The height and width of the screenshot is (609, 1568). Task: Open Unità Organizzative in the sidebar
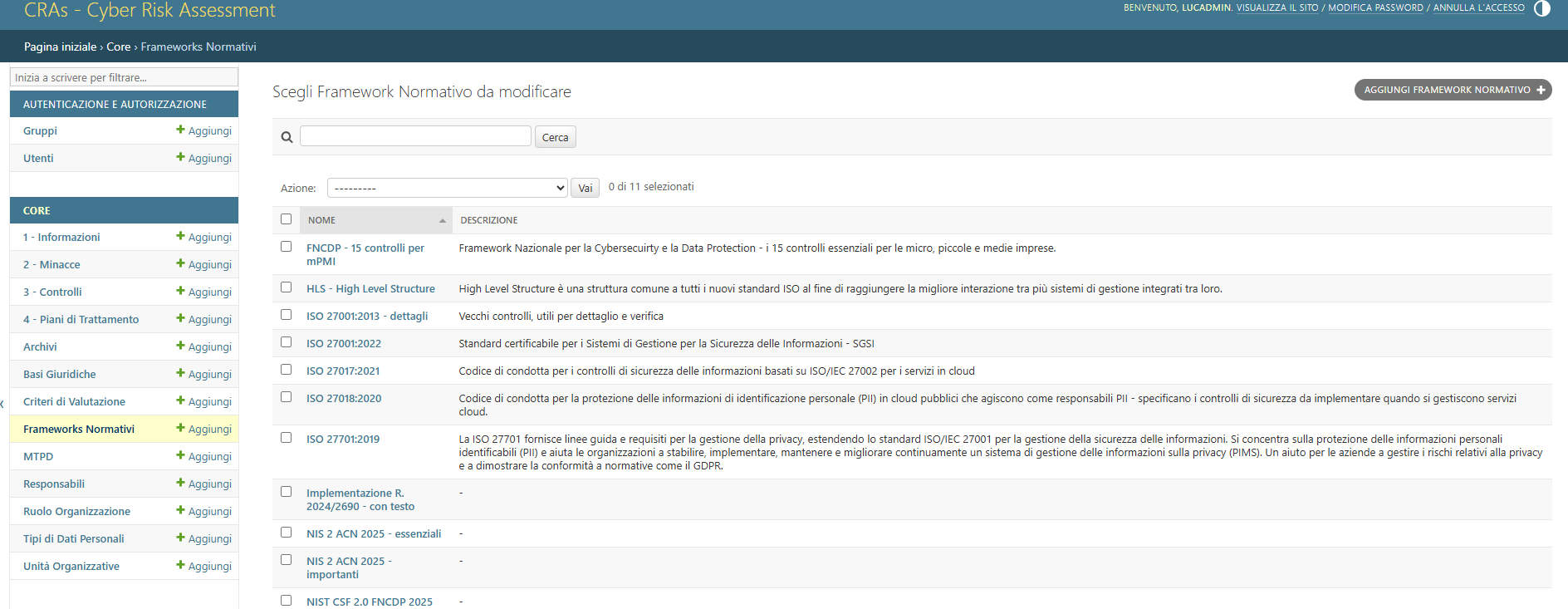point(71,566)
